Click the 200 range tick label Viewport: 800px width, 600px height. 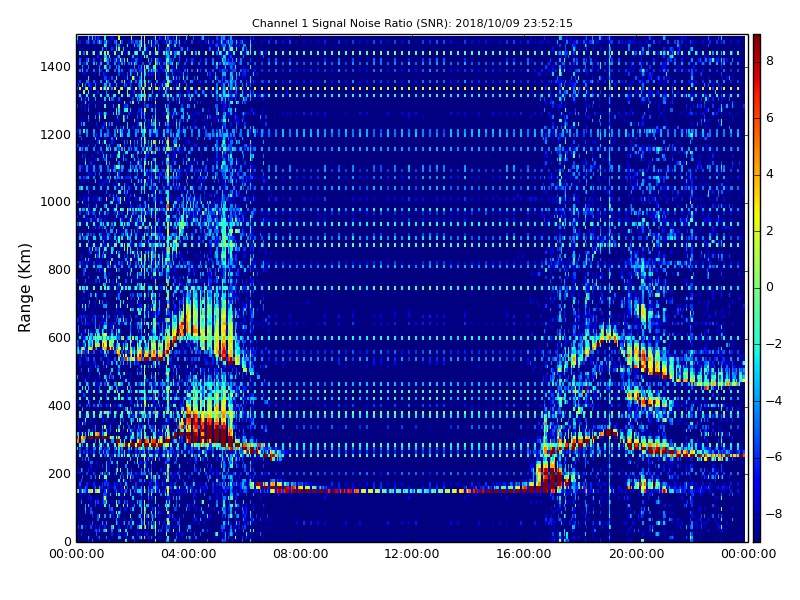59,473
